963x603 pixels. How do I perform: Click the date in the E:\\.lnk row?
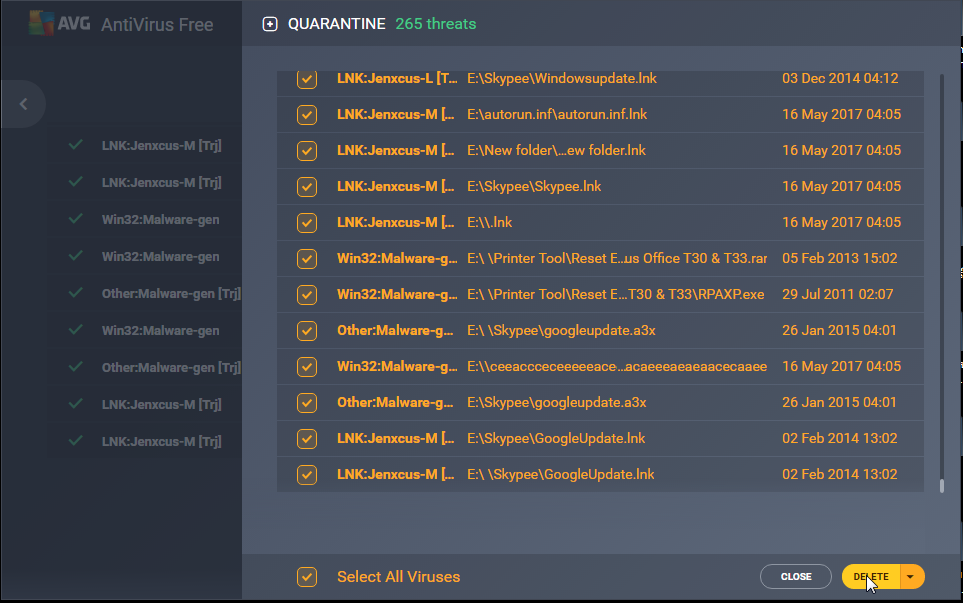pos(841,222)
